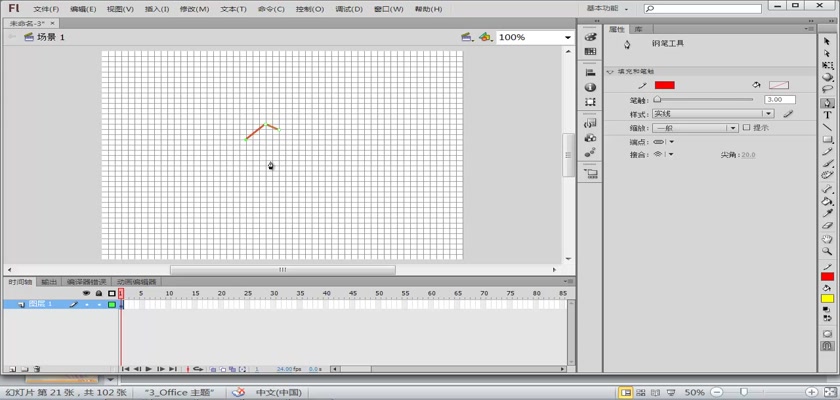Viewport: 840px width, 400px height.
Task: Play the timeline animation
Action: pos(148,369)
